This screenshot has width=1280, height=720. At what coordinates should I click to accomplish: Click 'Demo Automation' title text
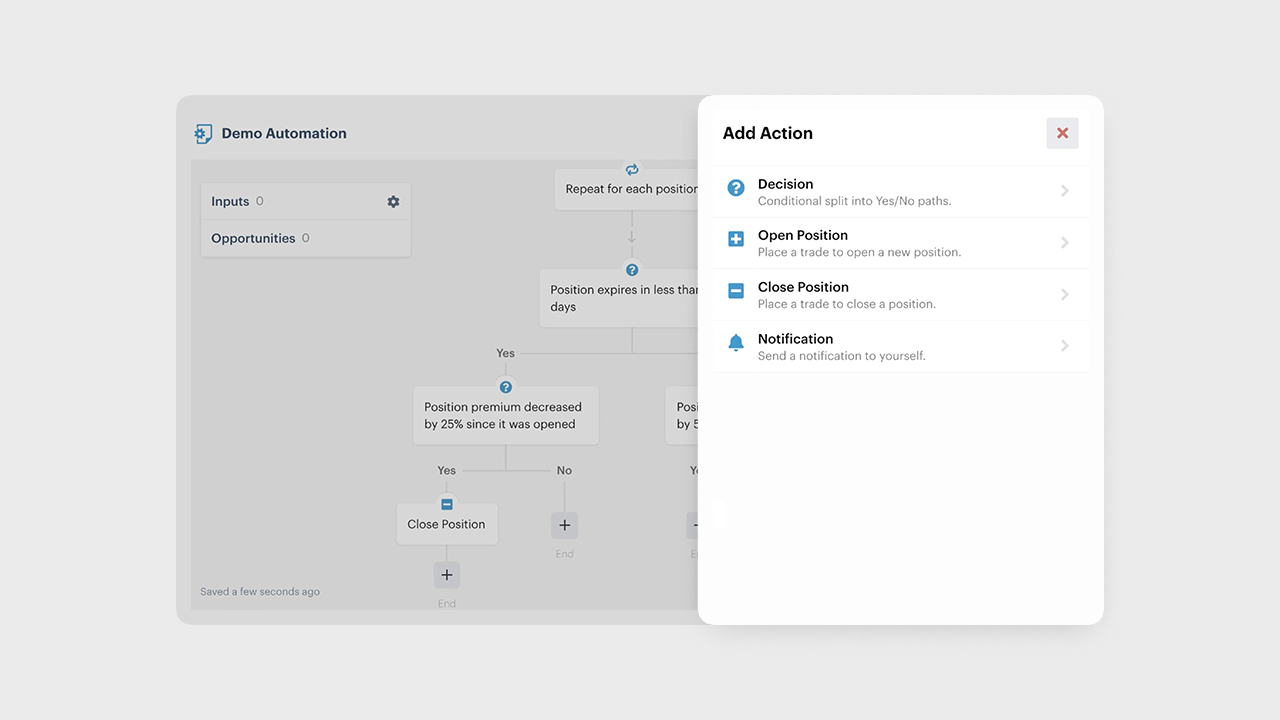284,133
